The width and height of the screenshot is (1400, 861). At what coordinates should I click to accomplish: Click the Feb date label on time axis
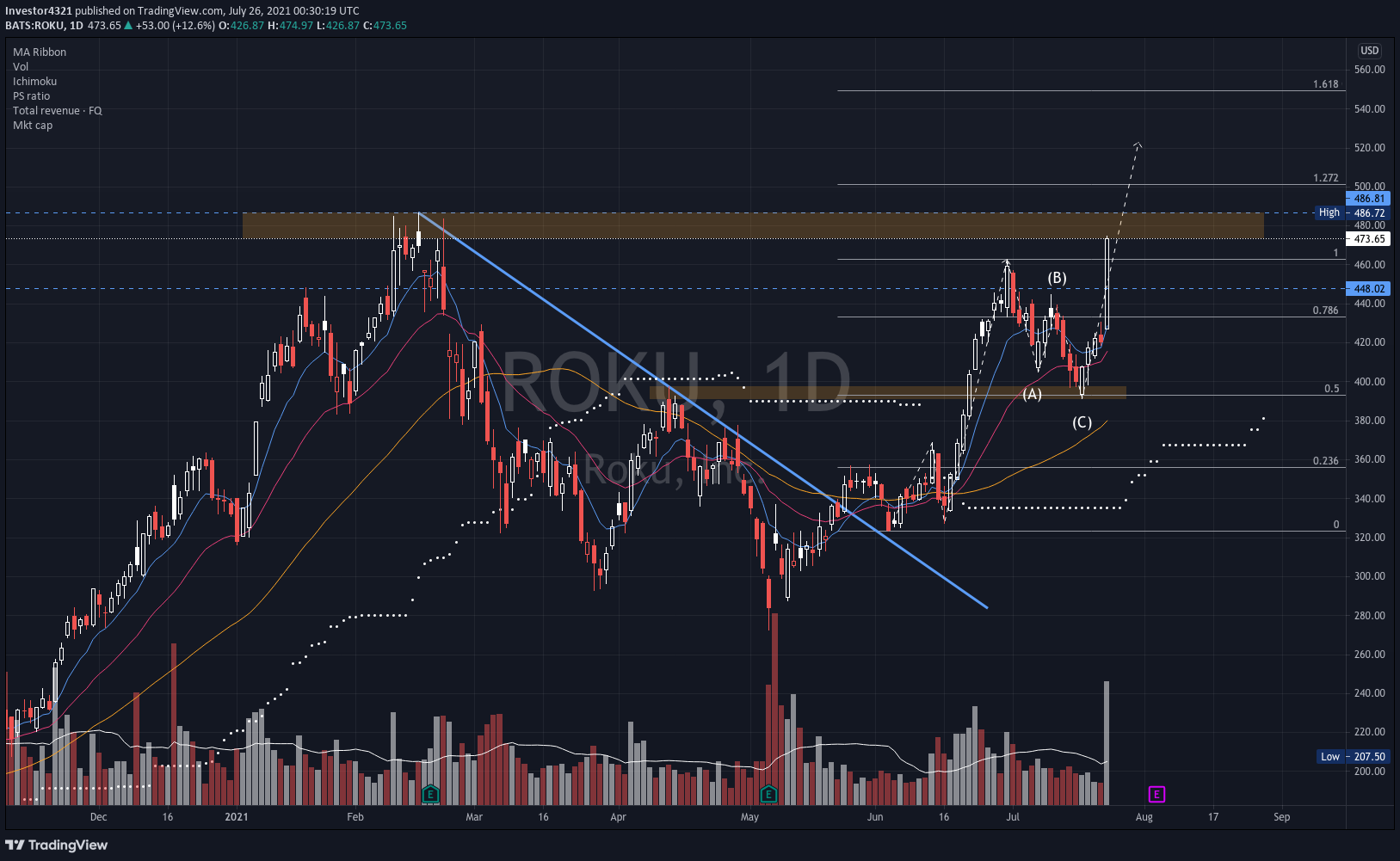point(355,817)
